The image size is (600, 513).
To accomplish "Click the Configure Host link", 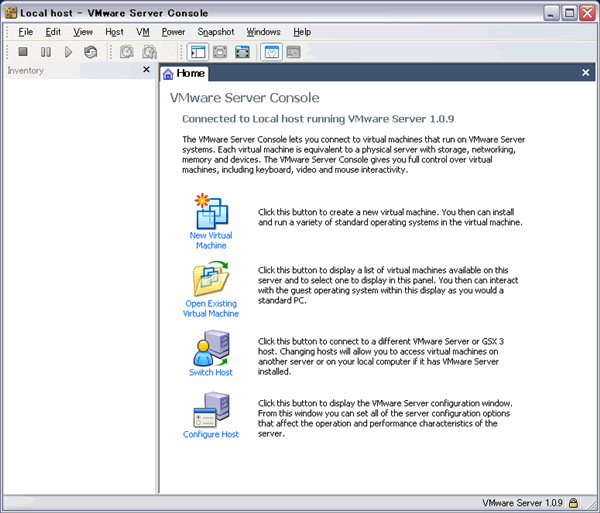I will (210, 434).
